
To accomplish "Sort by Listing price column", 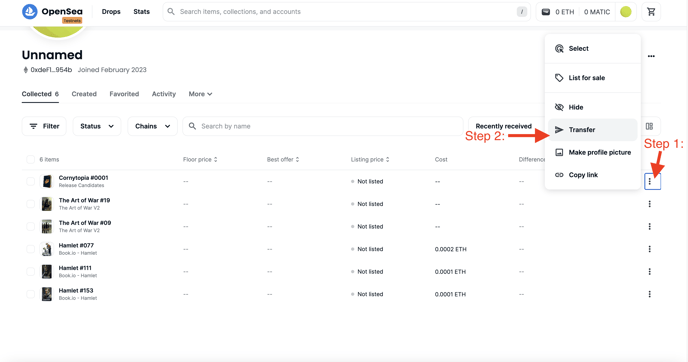I will click(370, 159).
